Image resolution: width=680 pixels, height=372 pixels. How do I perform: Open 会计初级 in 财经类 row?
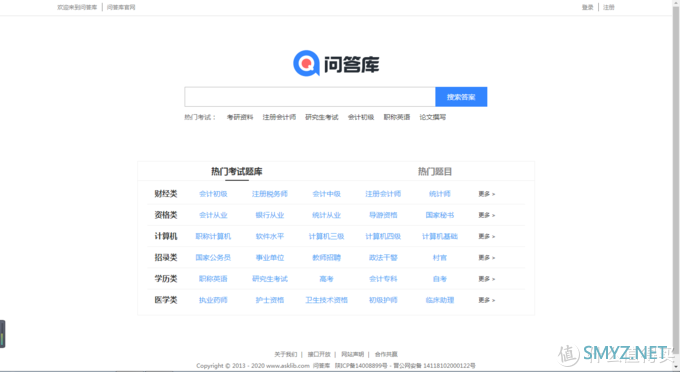pyautogui.click(x=213, y=194)
